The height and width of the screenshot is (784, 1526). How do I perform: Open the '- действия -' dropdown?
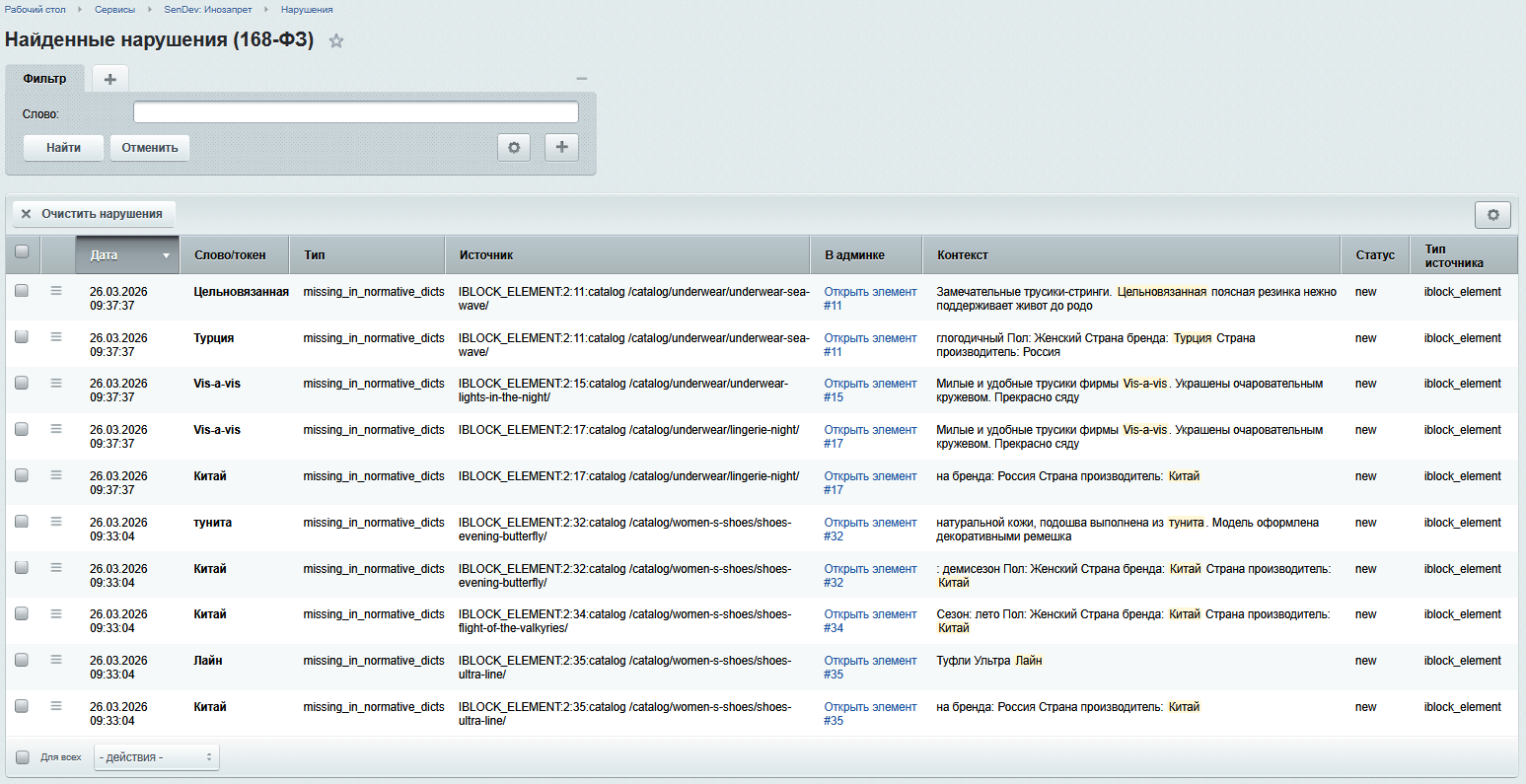tap(157, 757)
